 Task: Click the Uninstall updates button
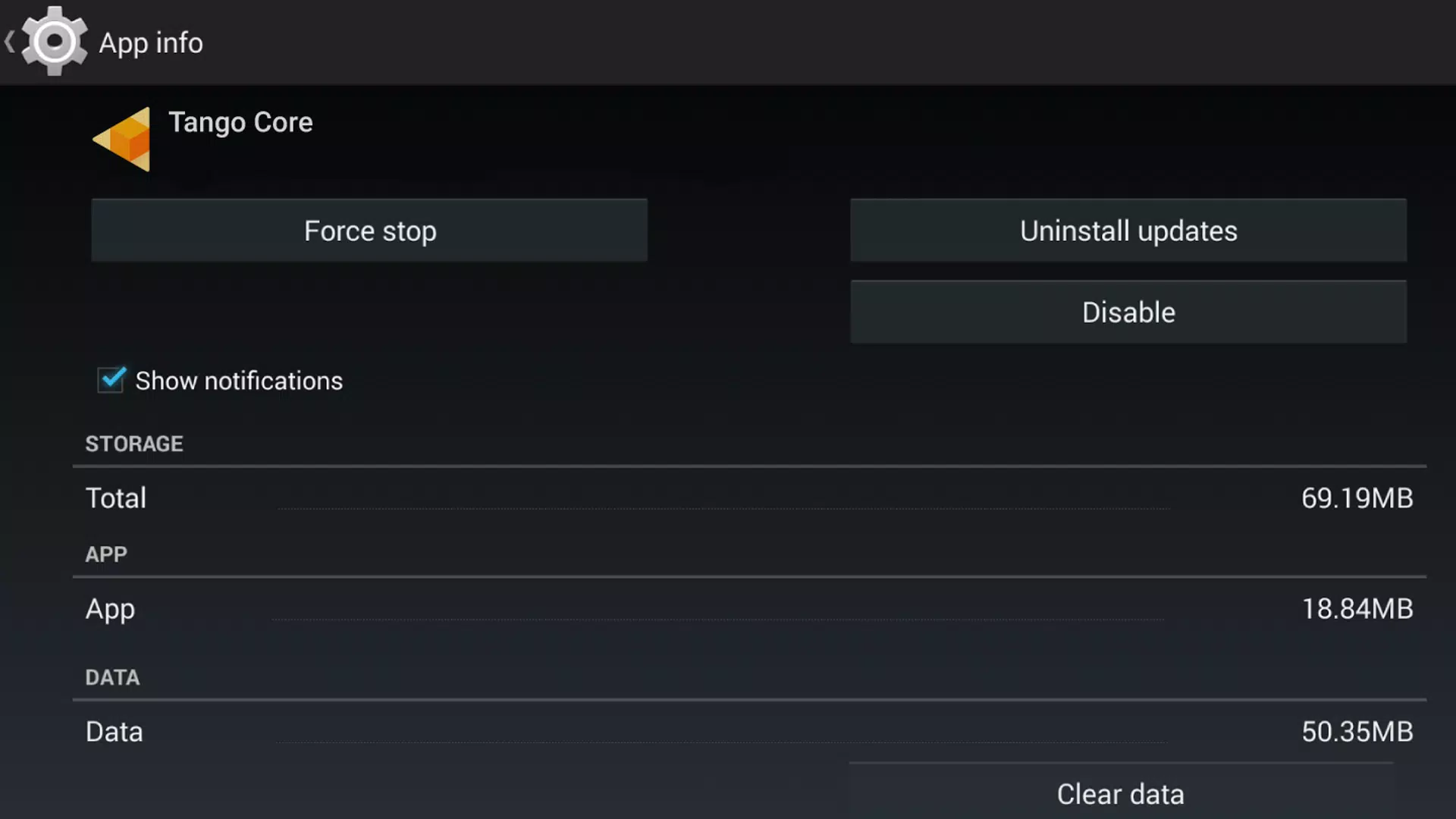(1128, 231)
